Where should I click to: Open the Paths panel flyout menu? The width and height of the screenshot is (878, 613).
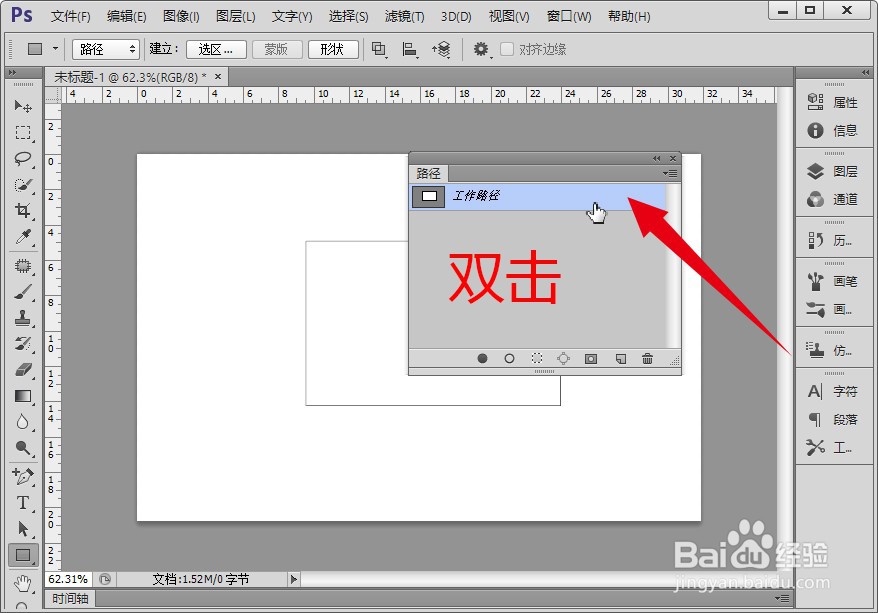pos(670,174)
